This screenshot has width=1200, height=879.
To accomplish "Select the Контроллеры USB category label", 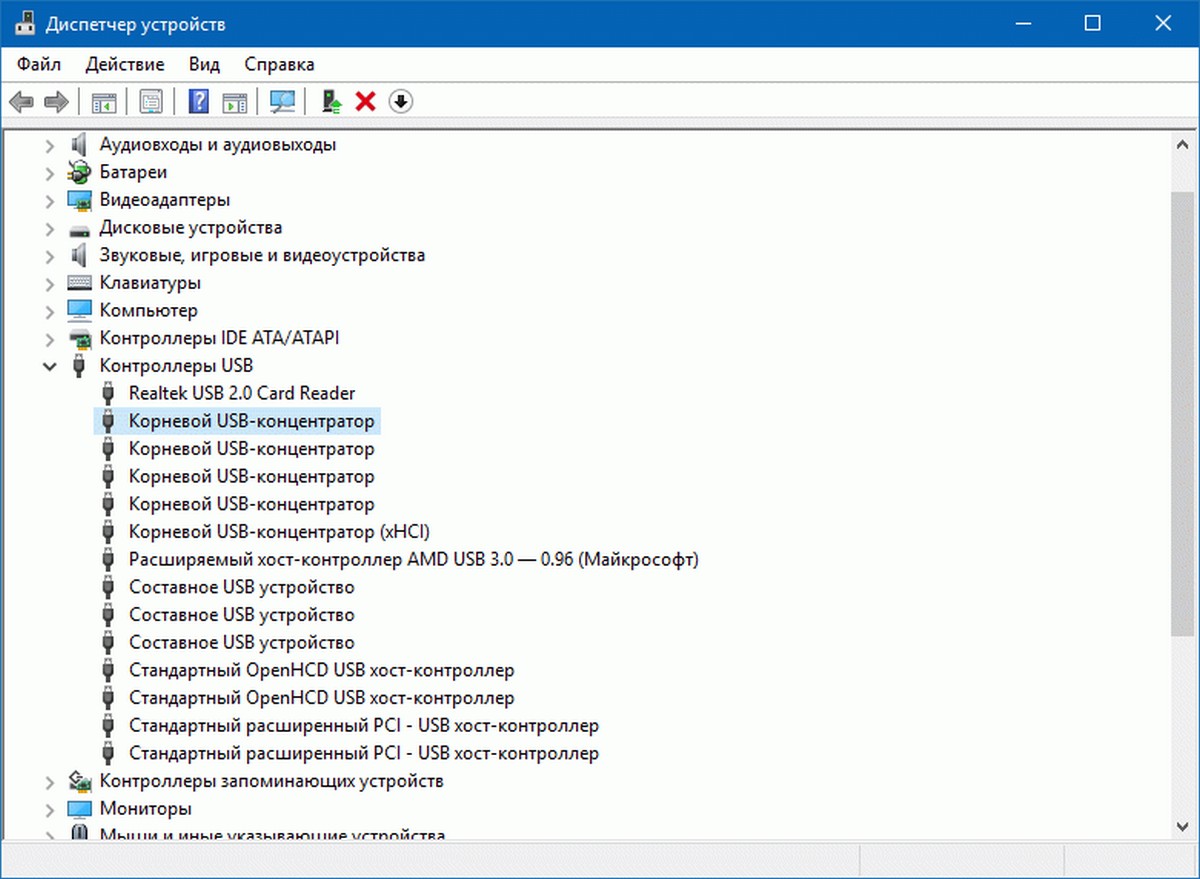I will [176, 366].
